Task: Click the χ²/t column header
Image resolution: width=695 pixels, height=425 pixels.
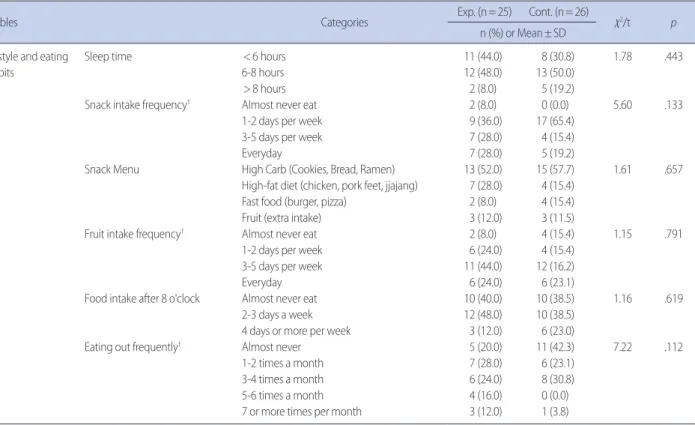Action: [622, 23]
